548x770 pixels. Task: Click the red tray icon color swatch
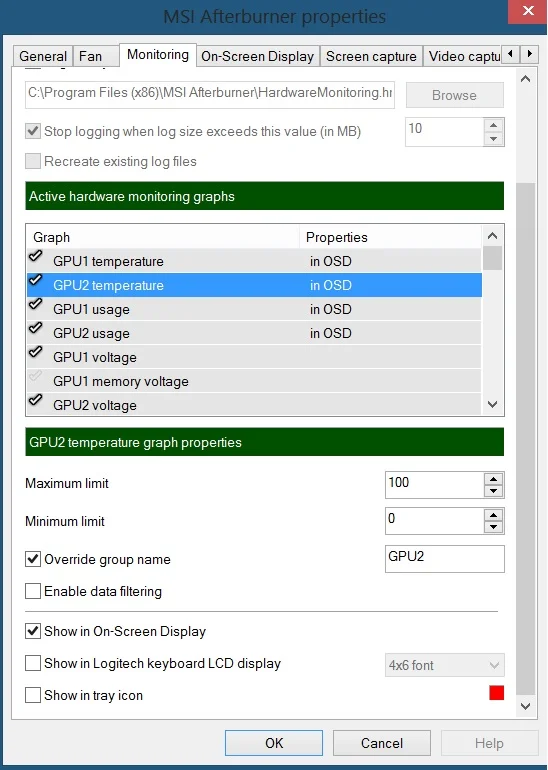tap(496, 693)
